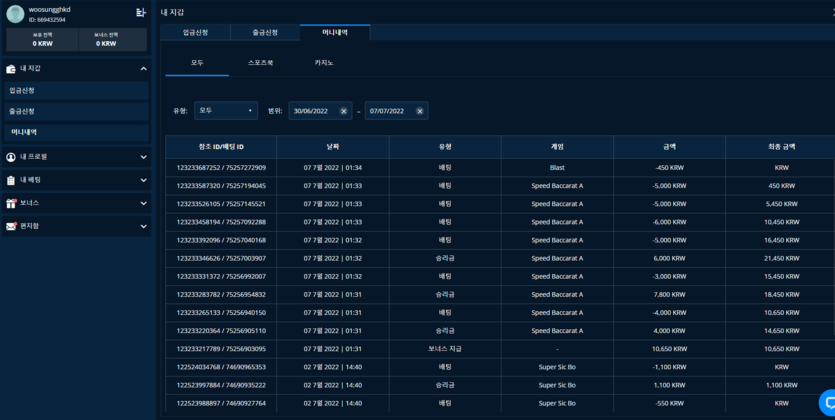Select the 머니내역 tab

click(335, 32)
